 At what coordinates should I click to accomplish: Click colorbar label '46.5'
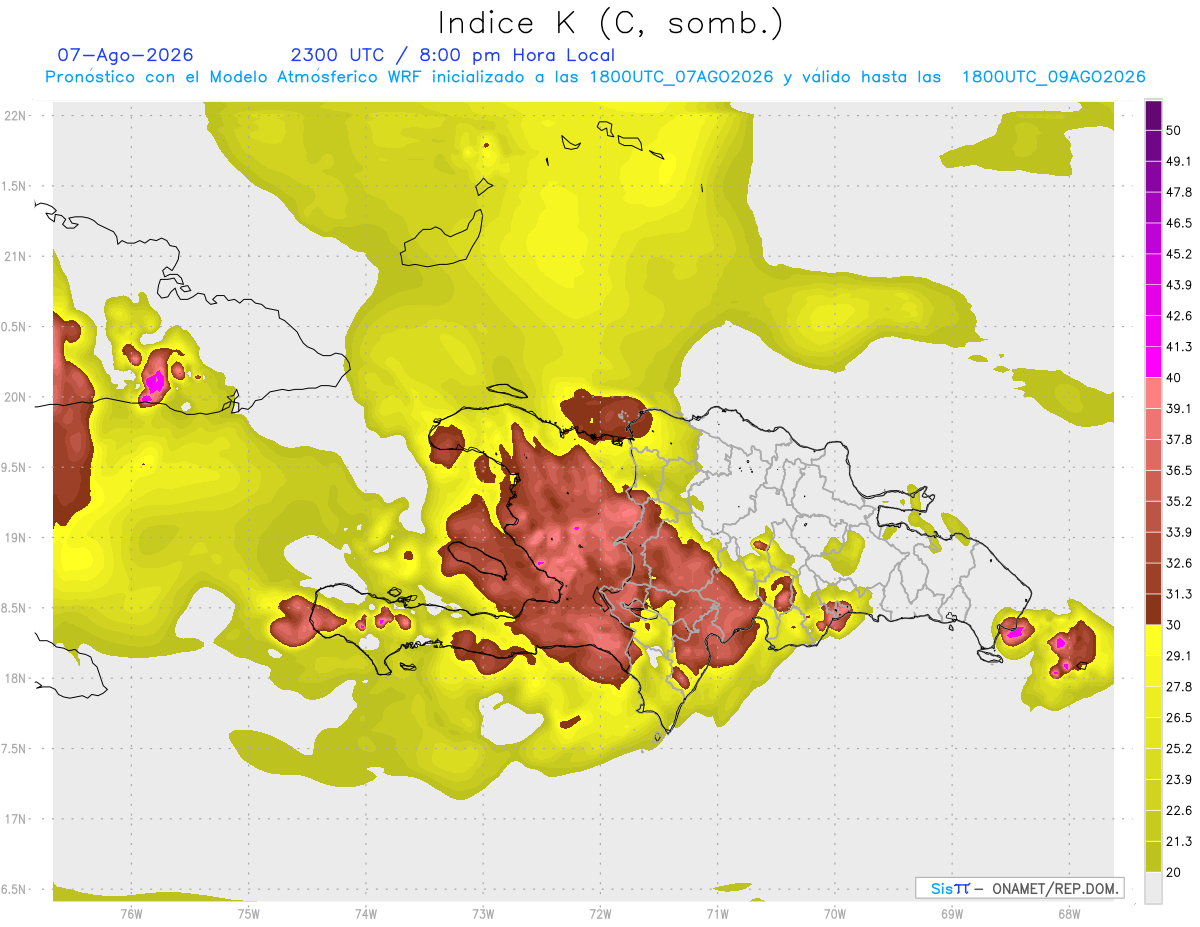click(1179, 223)
